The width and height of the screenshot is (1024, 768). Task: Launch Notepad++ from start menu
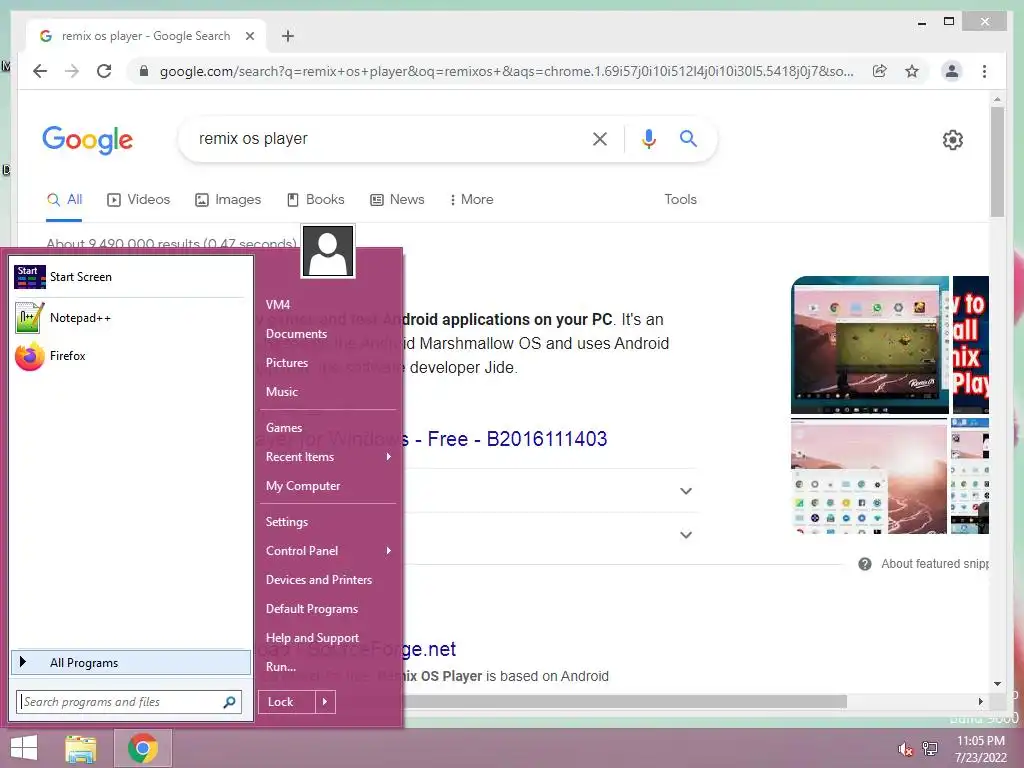click(129, 318)
